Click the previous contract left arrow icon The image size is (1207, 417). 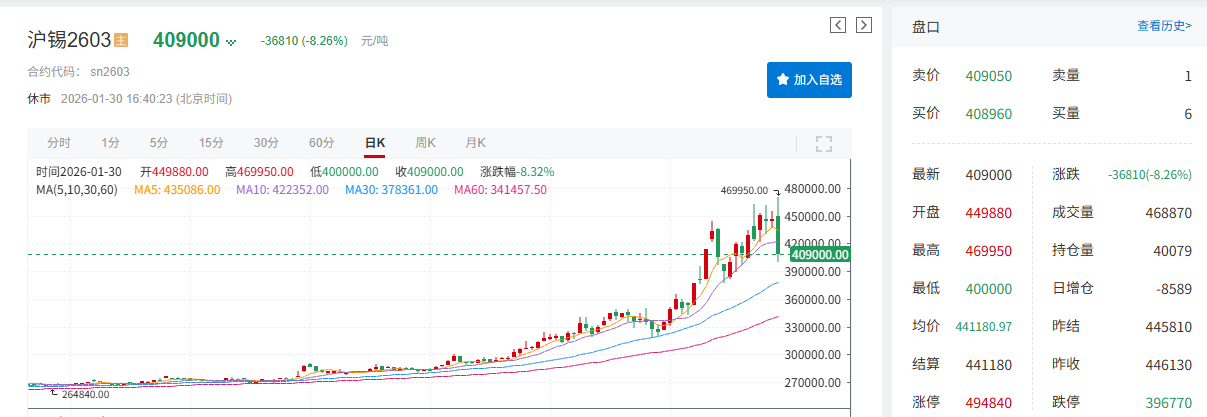tap(839, 25)
